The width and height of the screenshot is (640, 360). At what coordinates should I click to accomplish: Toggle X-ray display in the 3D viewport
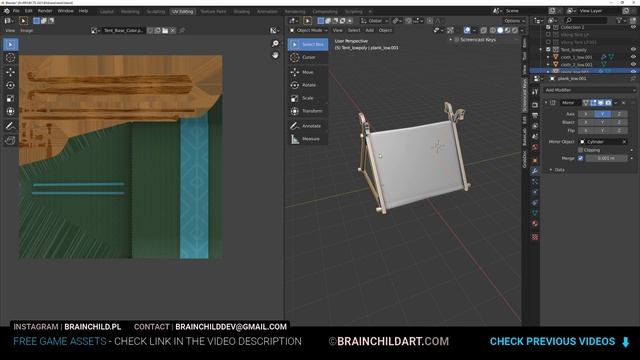[484, 30]
